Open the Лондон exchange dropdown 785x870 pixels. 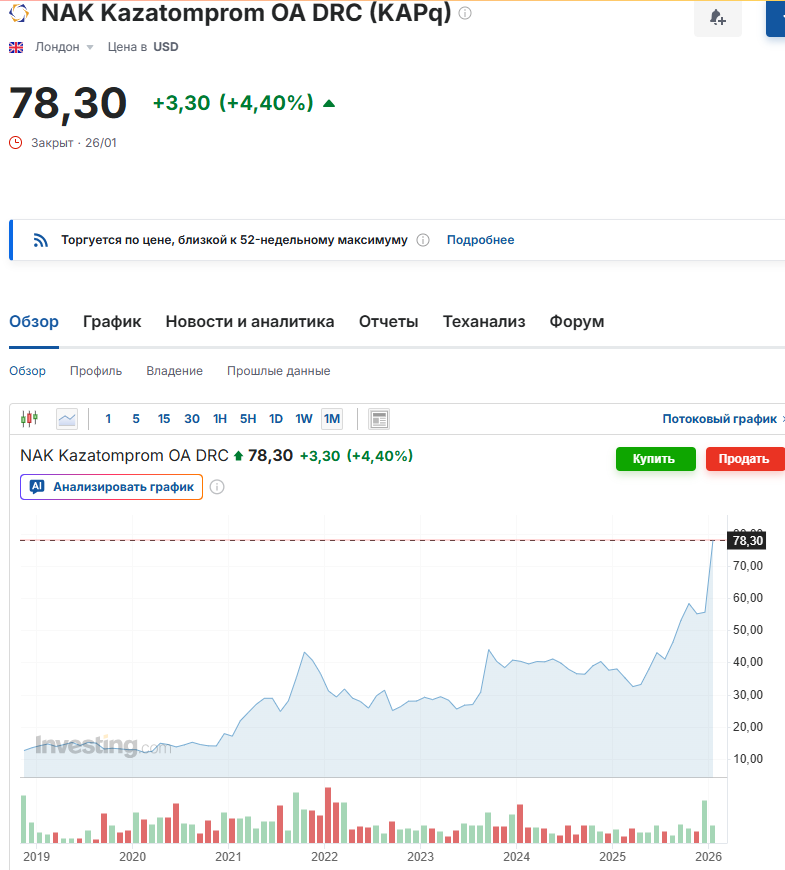64,47
